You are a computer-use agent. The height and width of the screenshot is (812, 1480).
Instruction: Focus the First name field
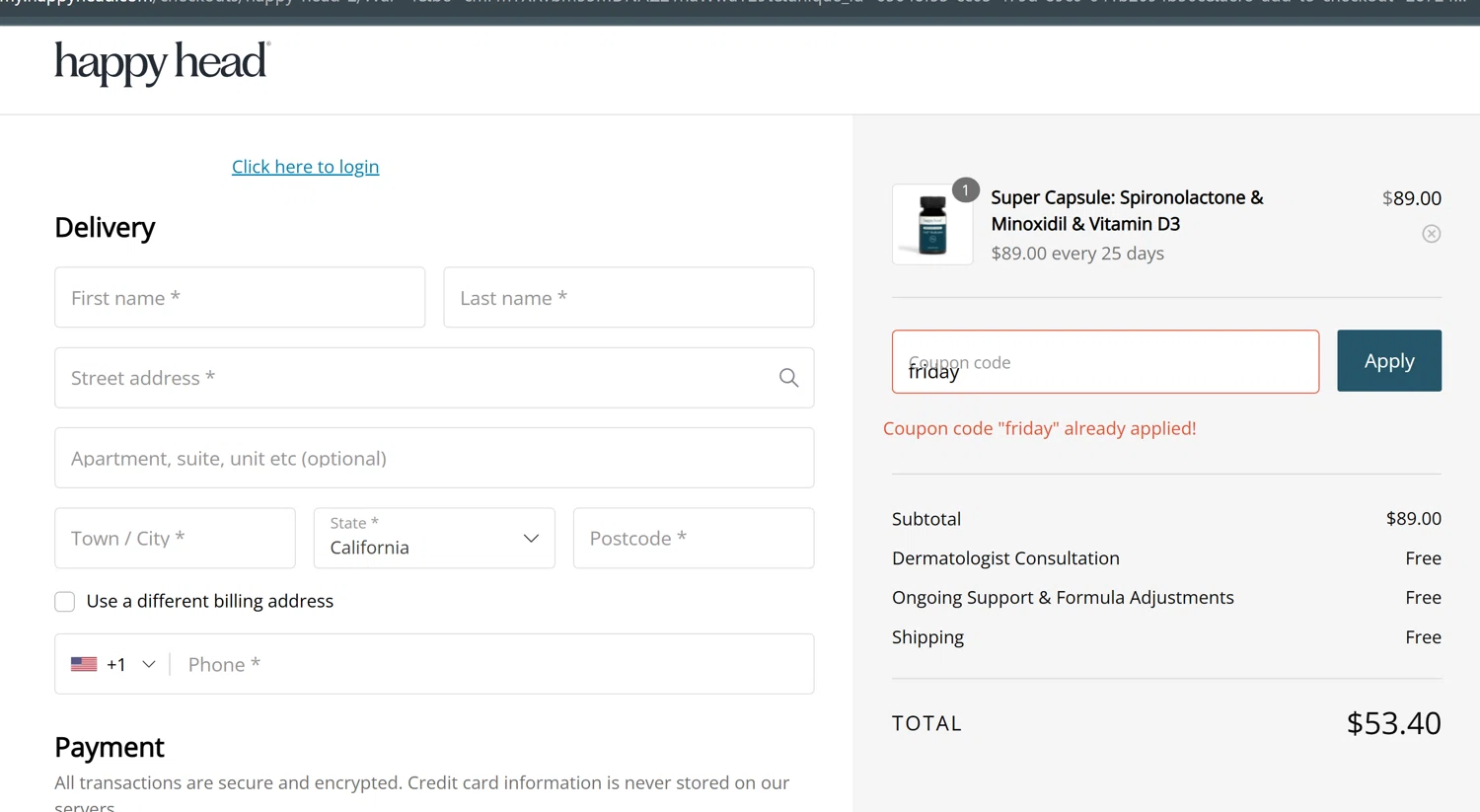click(x=240, y=298)
